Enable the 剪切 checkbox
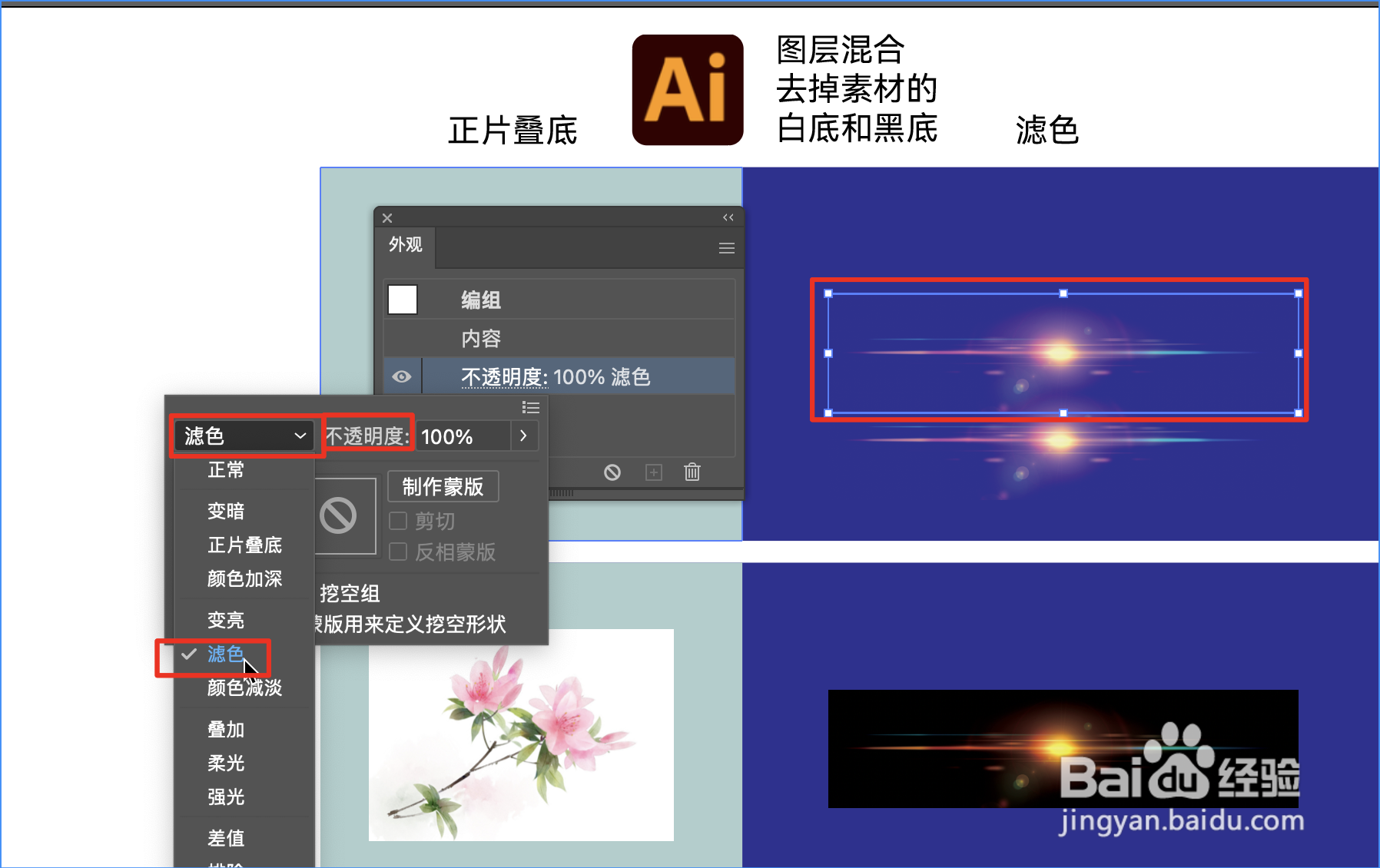 (398, 520)
